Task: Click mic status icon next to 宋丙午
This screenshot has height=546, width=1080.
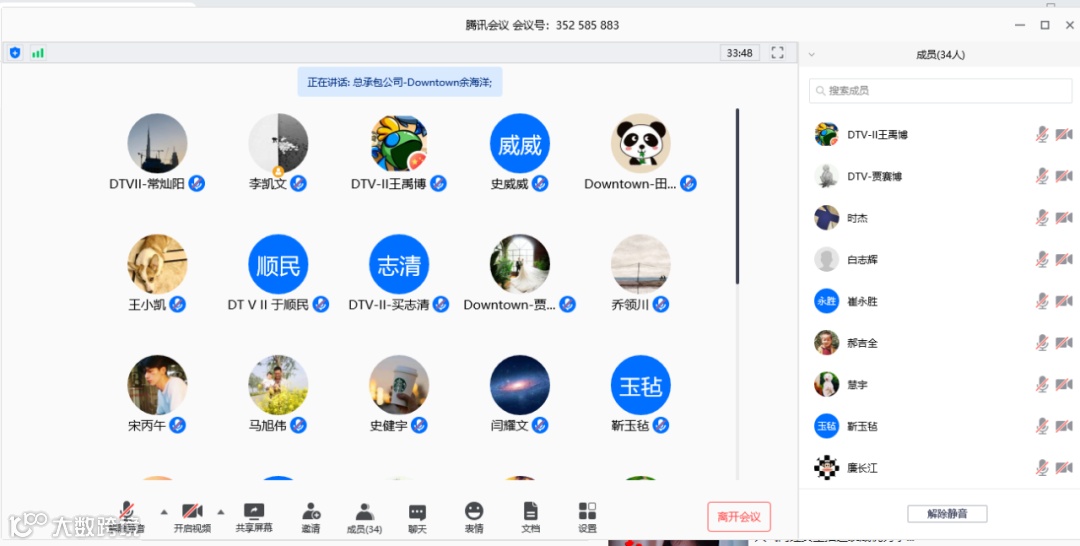Action: (178, 426)
